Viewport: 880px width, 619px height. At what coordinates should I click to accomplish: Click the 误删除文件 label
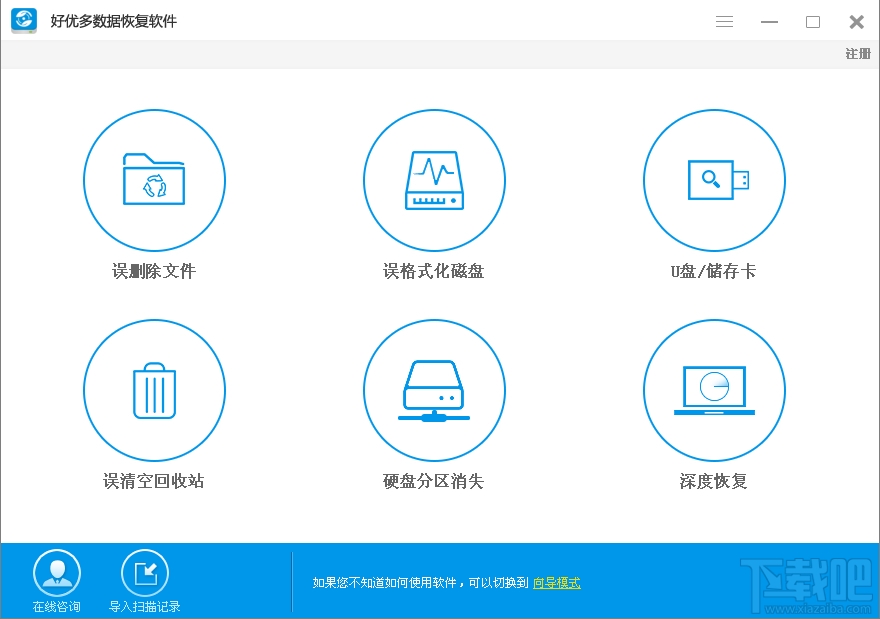(154, 272)
